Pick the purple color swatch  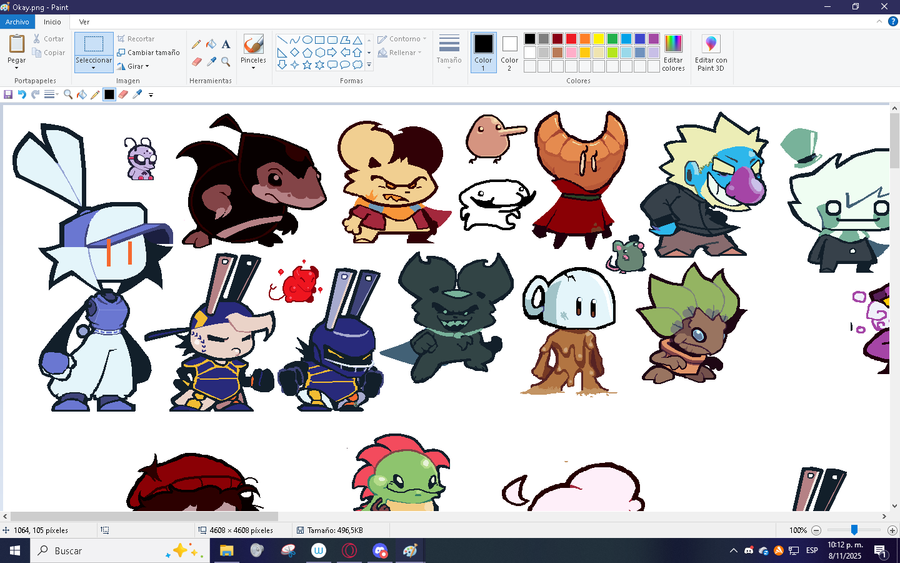point(654,39)
